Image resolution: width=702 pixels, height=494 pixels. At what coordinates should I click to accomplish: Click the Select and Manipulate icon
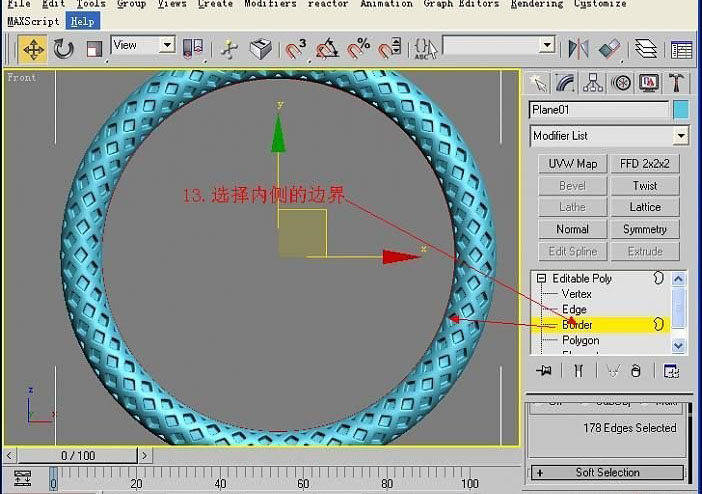click(x=229, y=49)
